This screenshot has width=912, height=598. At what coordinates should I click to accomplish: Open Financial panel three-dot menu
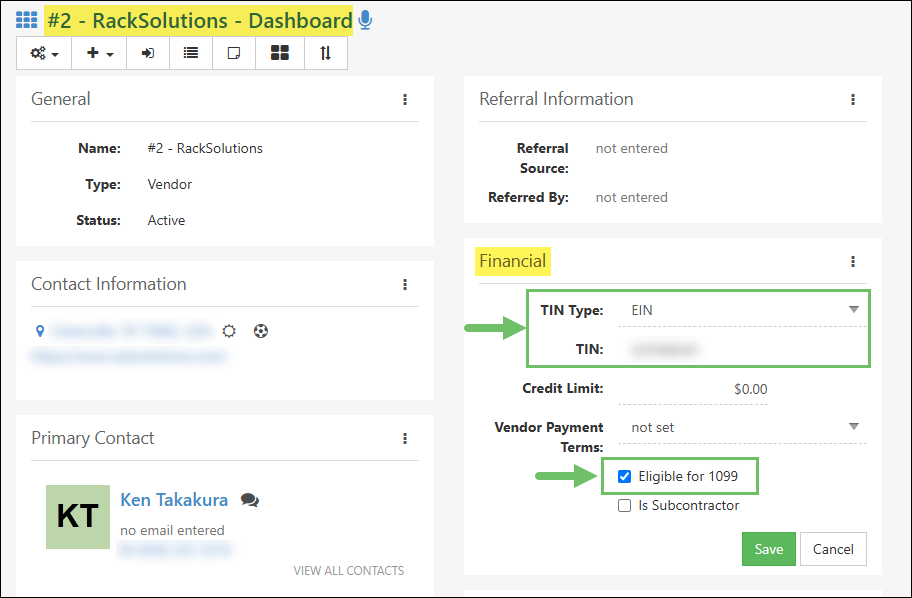pos(853,262)
